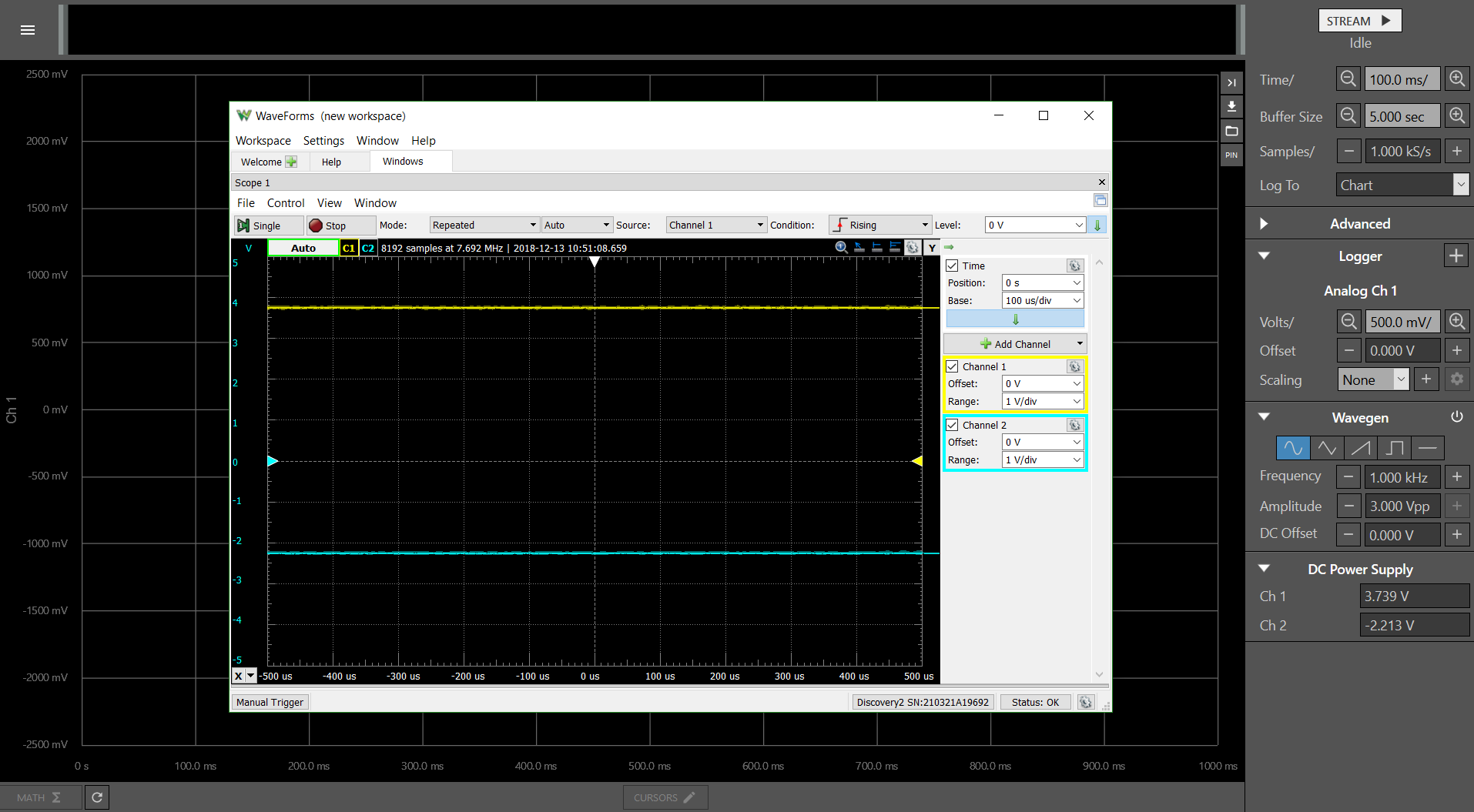The image size is (1474, 812).
Task: Click the skip-to-end chart icon
Action: [1231, 82]
